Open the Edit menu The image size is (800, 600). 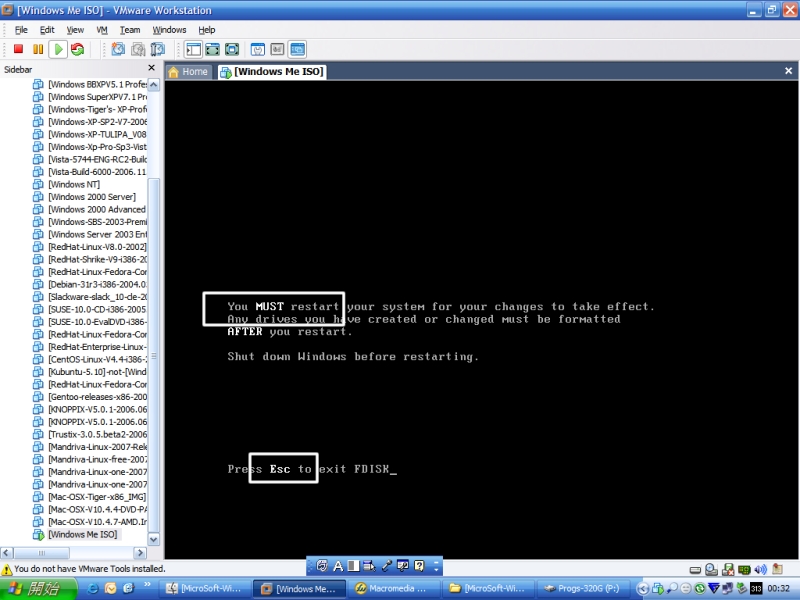[x=47, y=30]
